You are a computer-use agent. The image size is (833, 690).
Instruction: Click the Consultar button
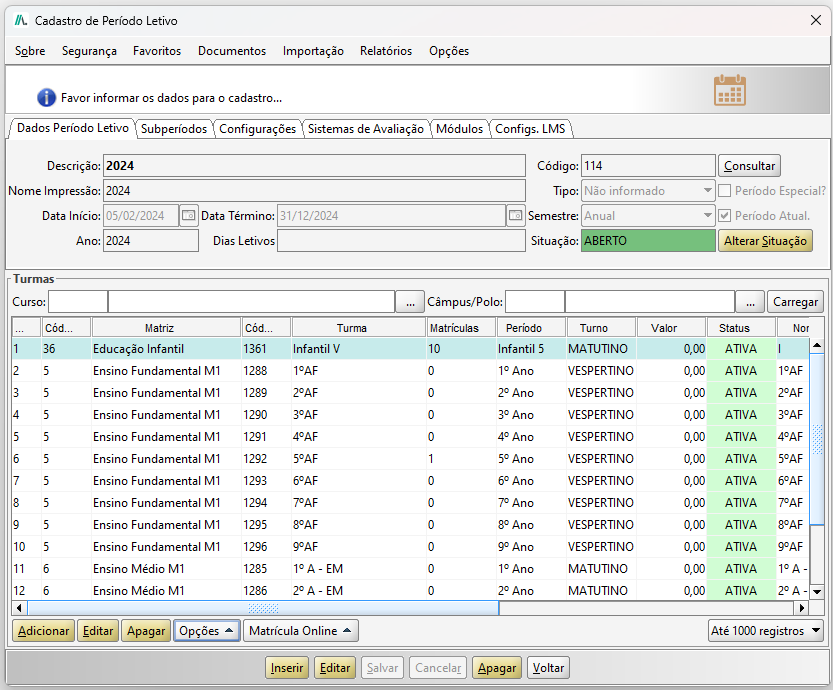[749, 166]
